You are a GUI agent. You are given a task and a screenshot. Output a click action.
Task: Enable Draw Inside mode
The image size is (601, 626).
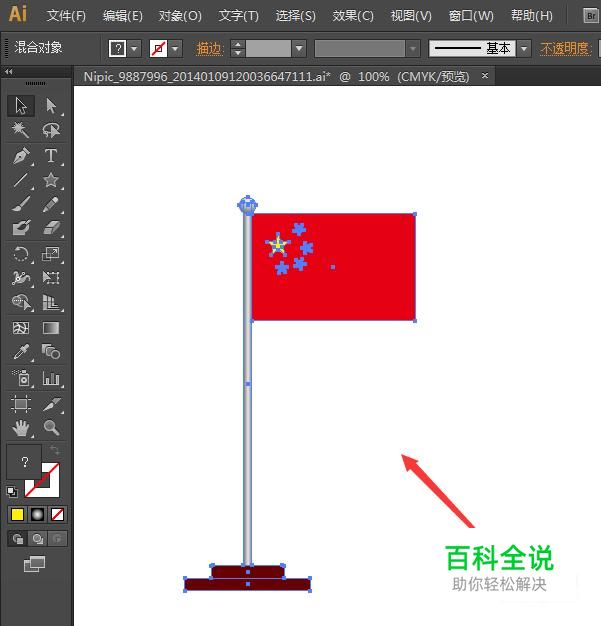[x=58, y=539]
